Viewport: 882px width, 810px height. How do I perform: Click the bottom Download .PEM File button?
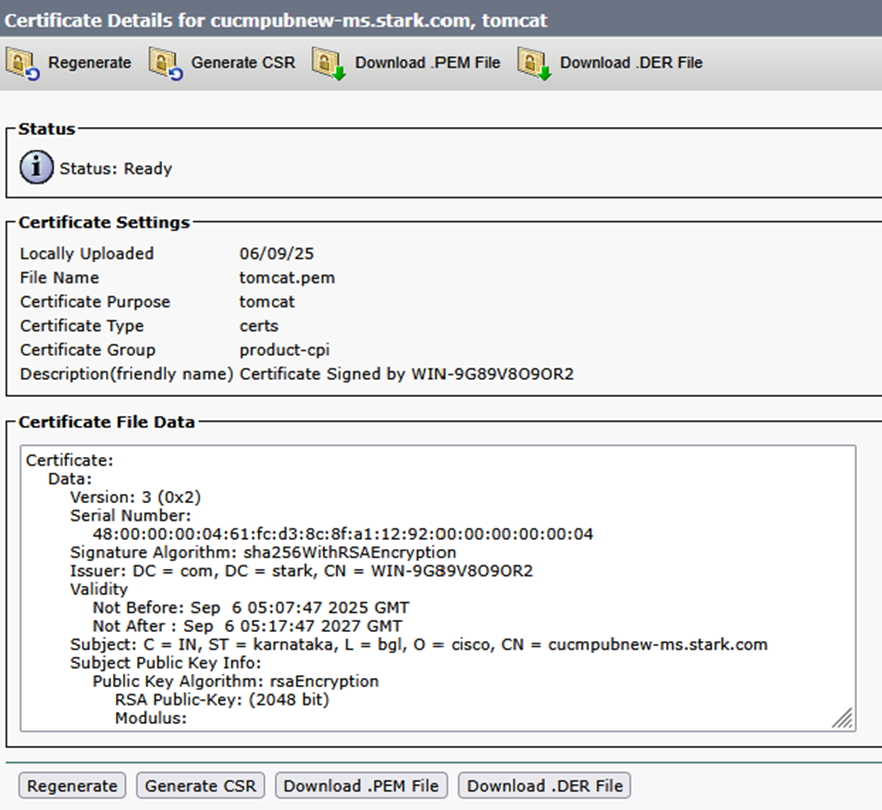[x=361, y=786]
